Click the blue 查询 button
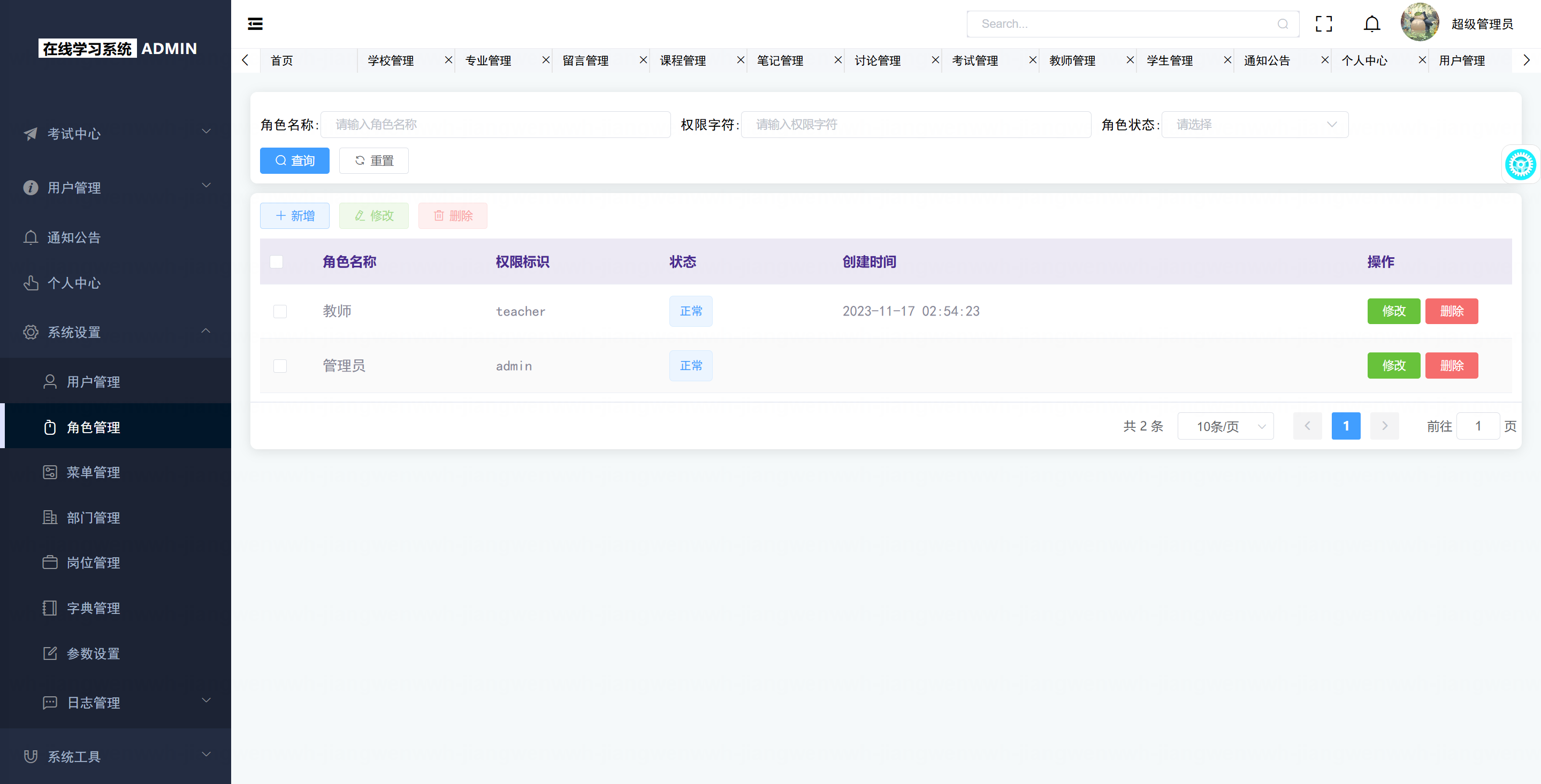 [x=294, y=161]
